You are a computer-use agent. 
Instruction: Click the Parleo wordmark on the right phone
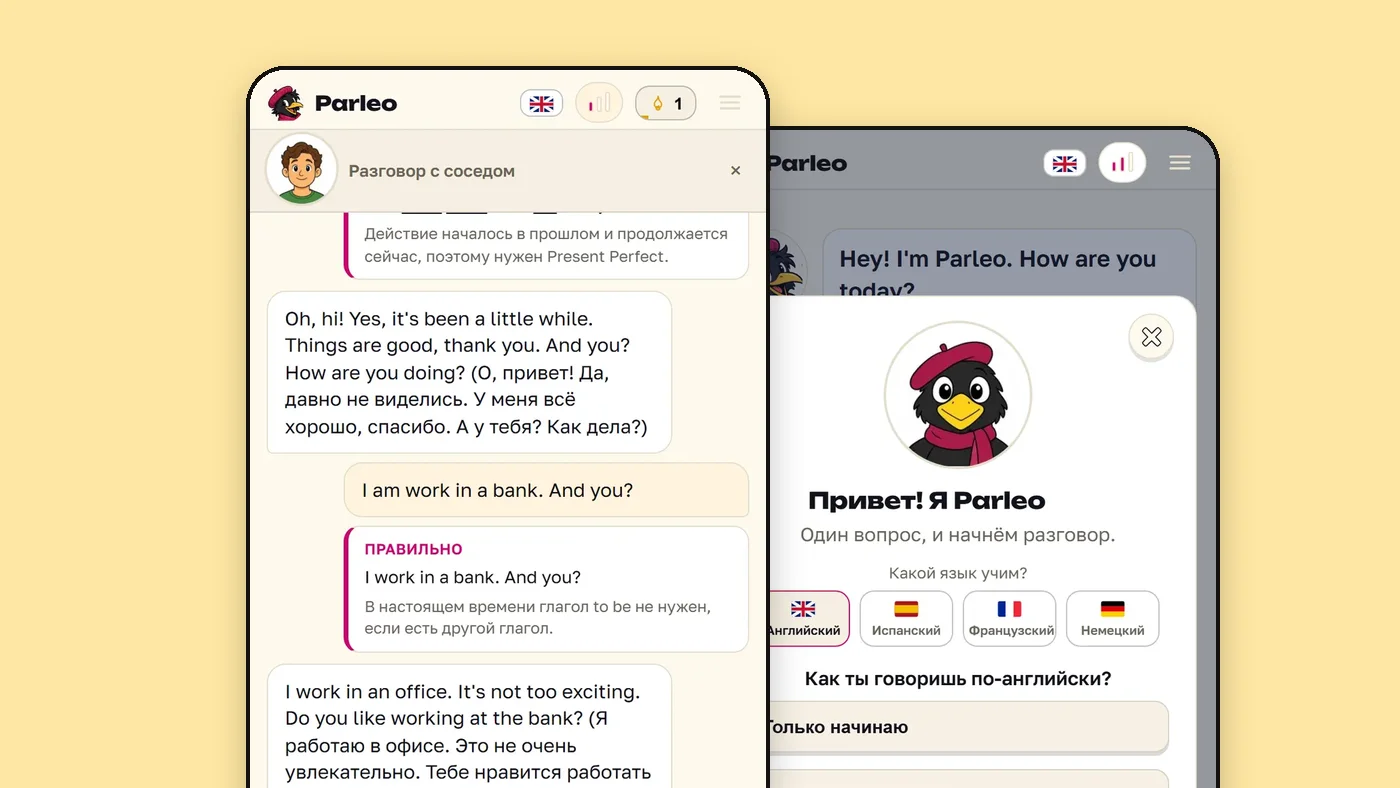(808, 163)
